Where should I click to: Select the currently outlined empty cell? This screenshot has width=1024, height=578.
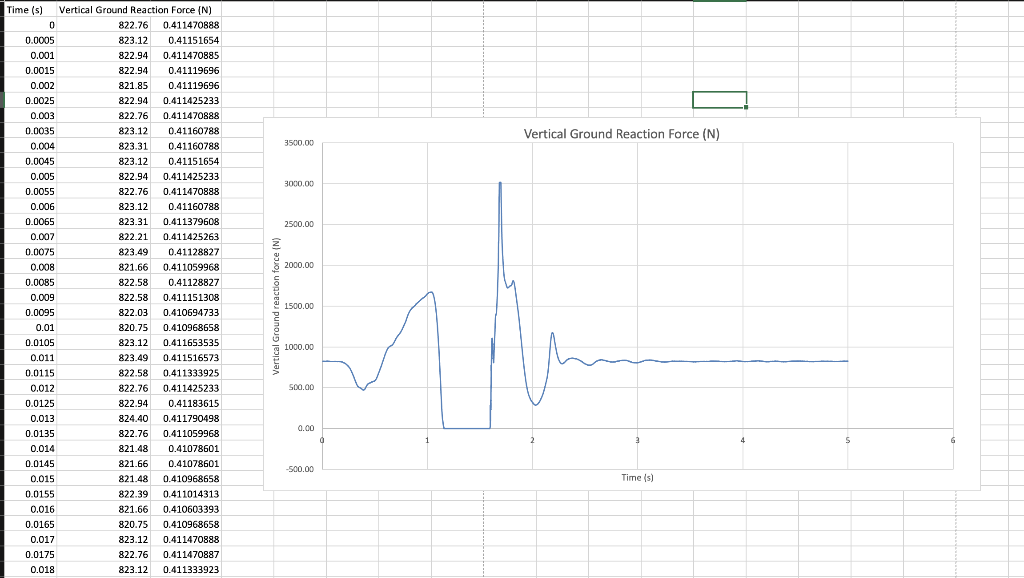(x=718, y=99)
